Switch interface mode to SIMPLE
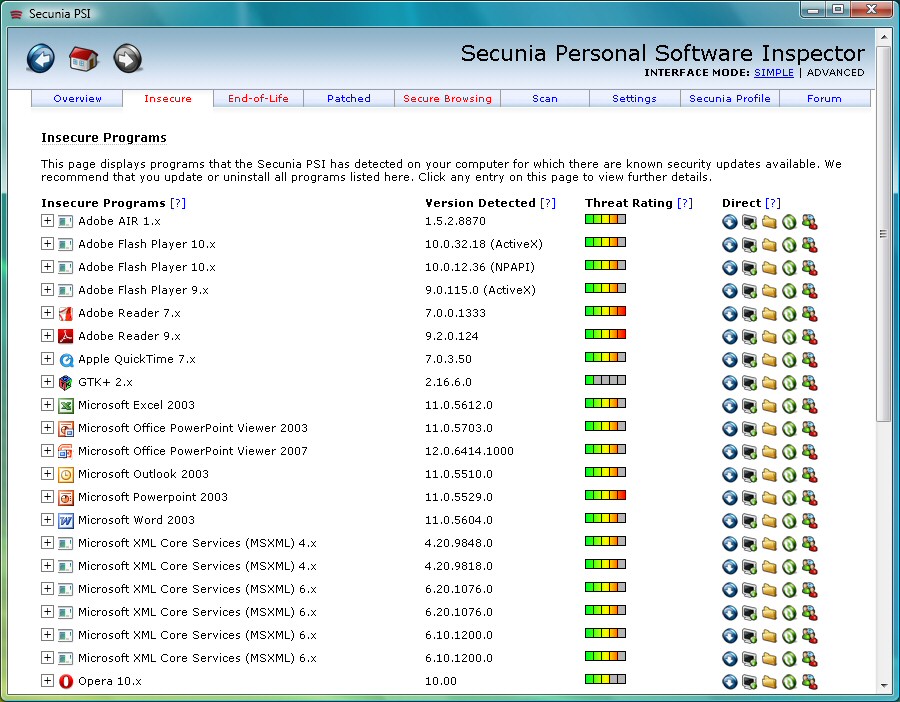 774,72
